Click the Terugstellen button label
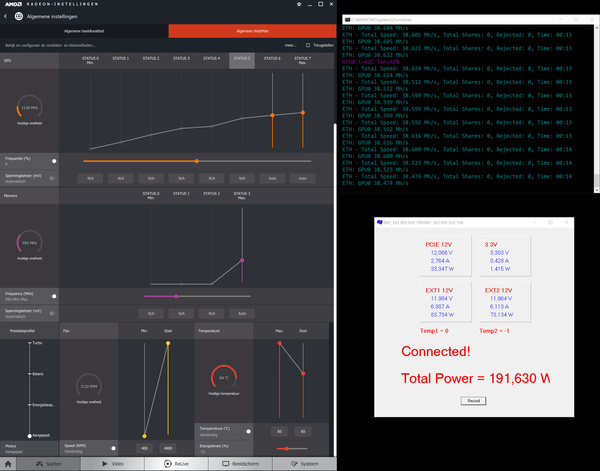Screen dimensions: 600x471 (x=323, y=45)
